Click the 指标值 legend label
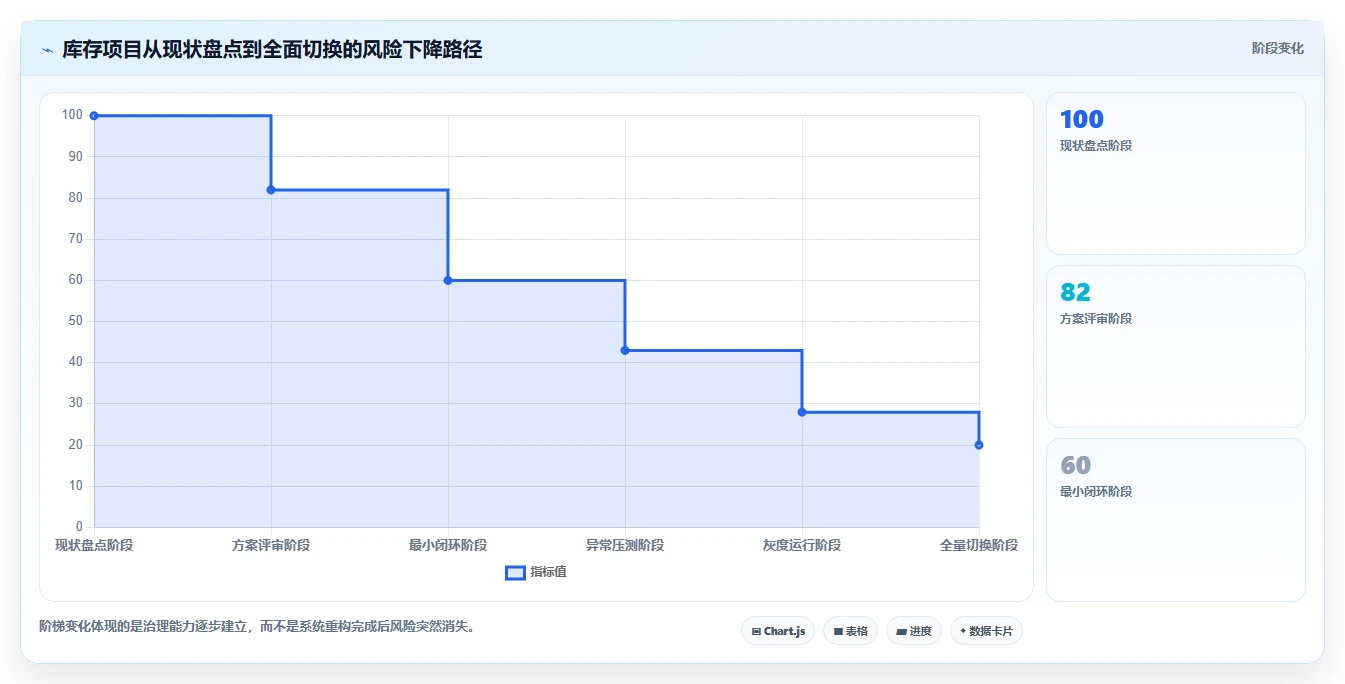Viewport: 1345px width, 684px height. tap(548, 572)
